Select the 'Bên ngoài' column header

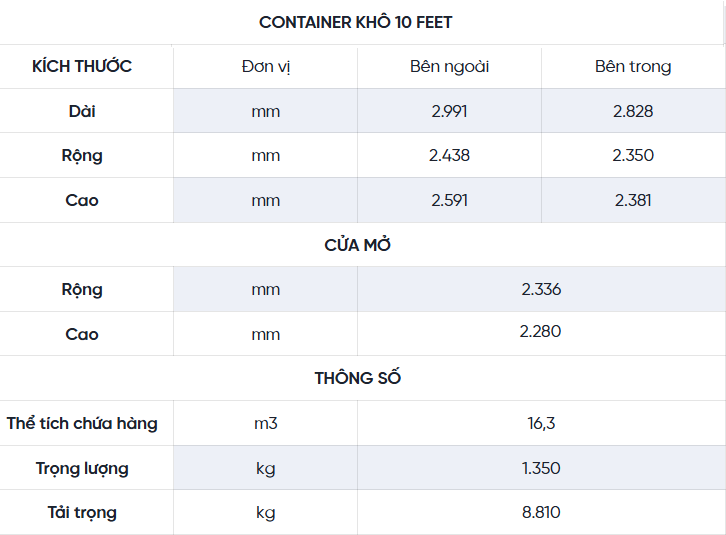point(449,67)
